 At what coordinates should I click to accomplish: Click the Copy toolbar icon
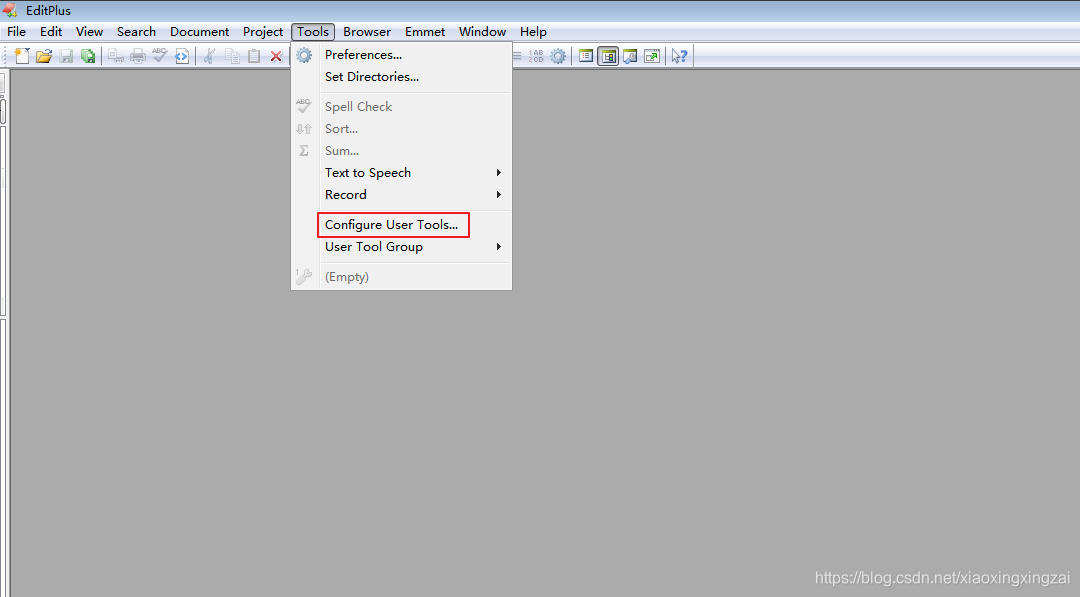click(232, 56)
